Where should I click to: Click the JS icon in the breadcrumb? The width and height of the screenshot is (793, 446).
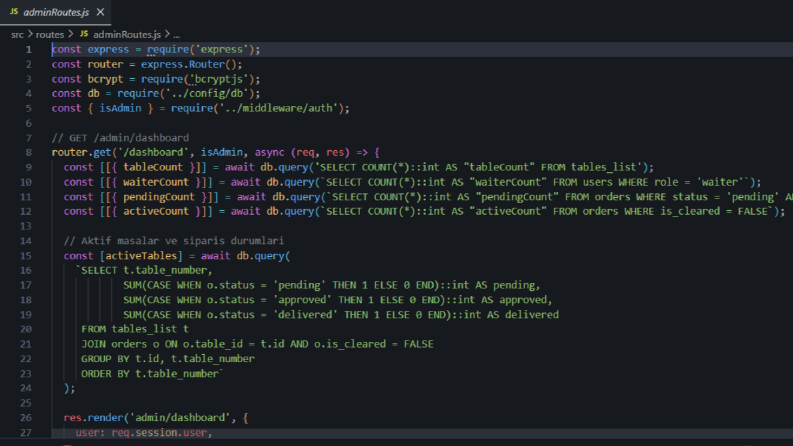tap(84, 34)
